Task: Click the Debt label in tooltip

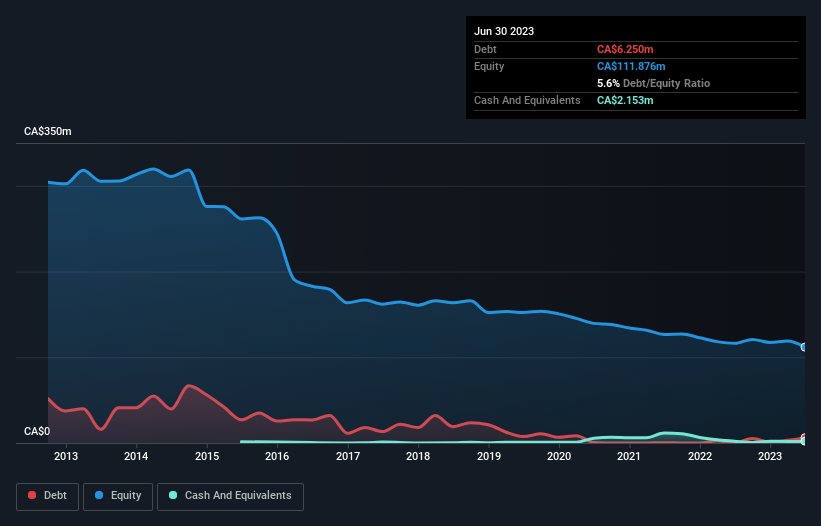Action: click(485, 49)
